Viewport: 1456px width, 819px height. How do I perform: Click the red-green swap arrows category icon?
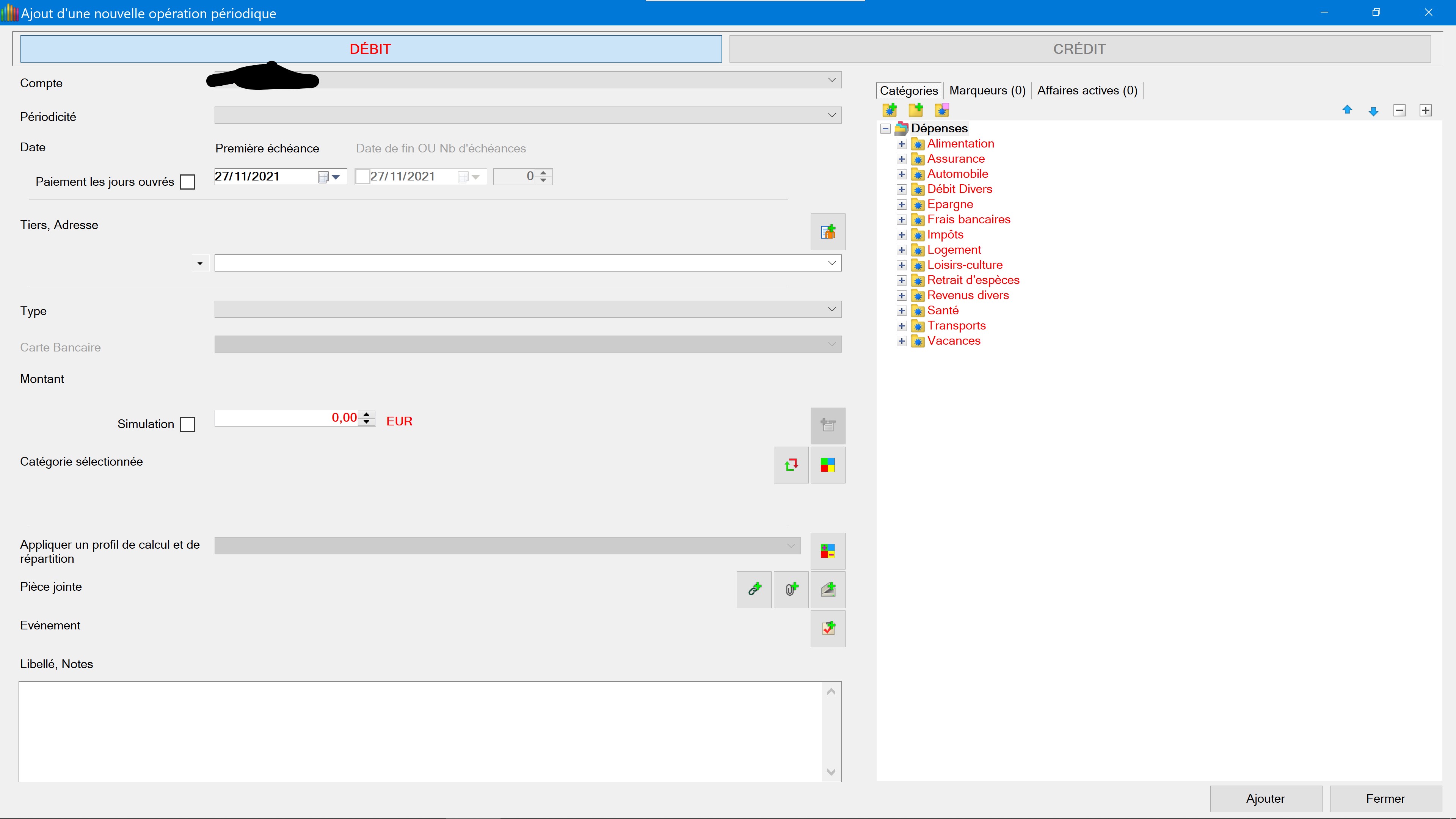[791, 465]
